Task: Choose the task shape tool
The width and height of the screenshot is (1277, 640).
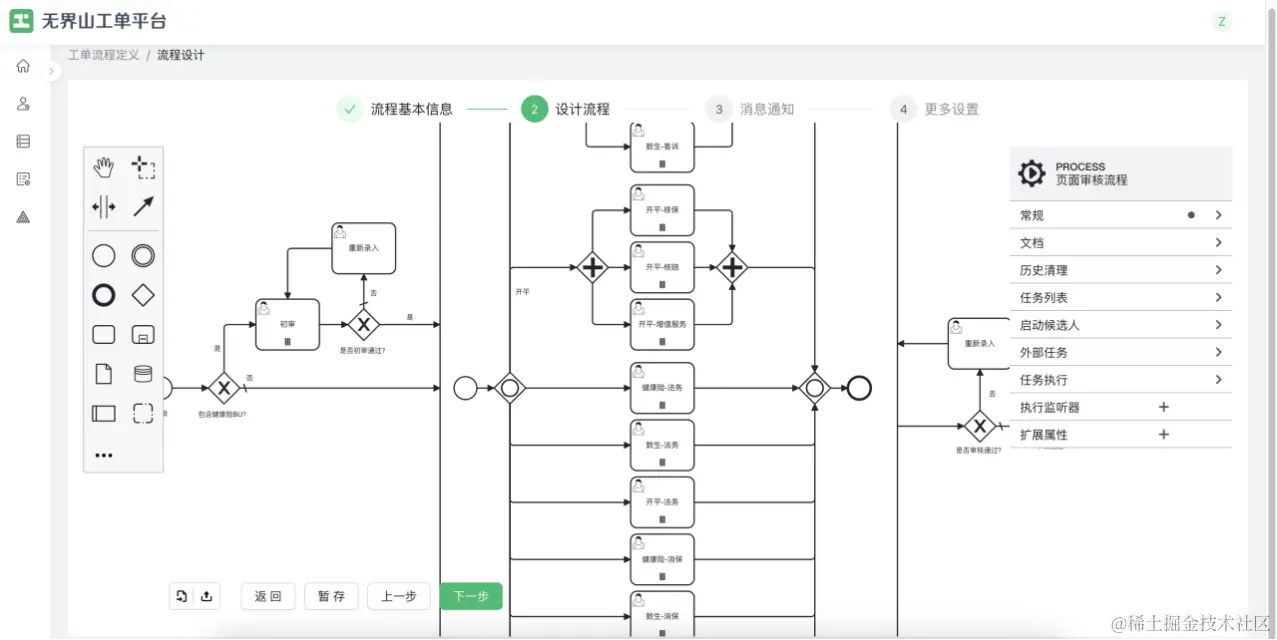Action: 103,334
